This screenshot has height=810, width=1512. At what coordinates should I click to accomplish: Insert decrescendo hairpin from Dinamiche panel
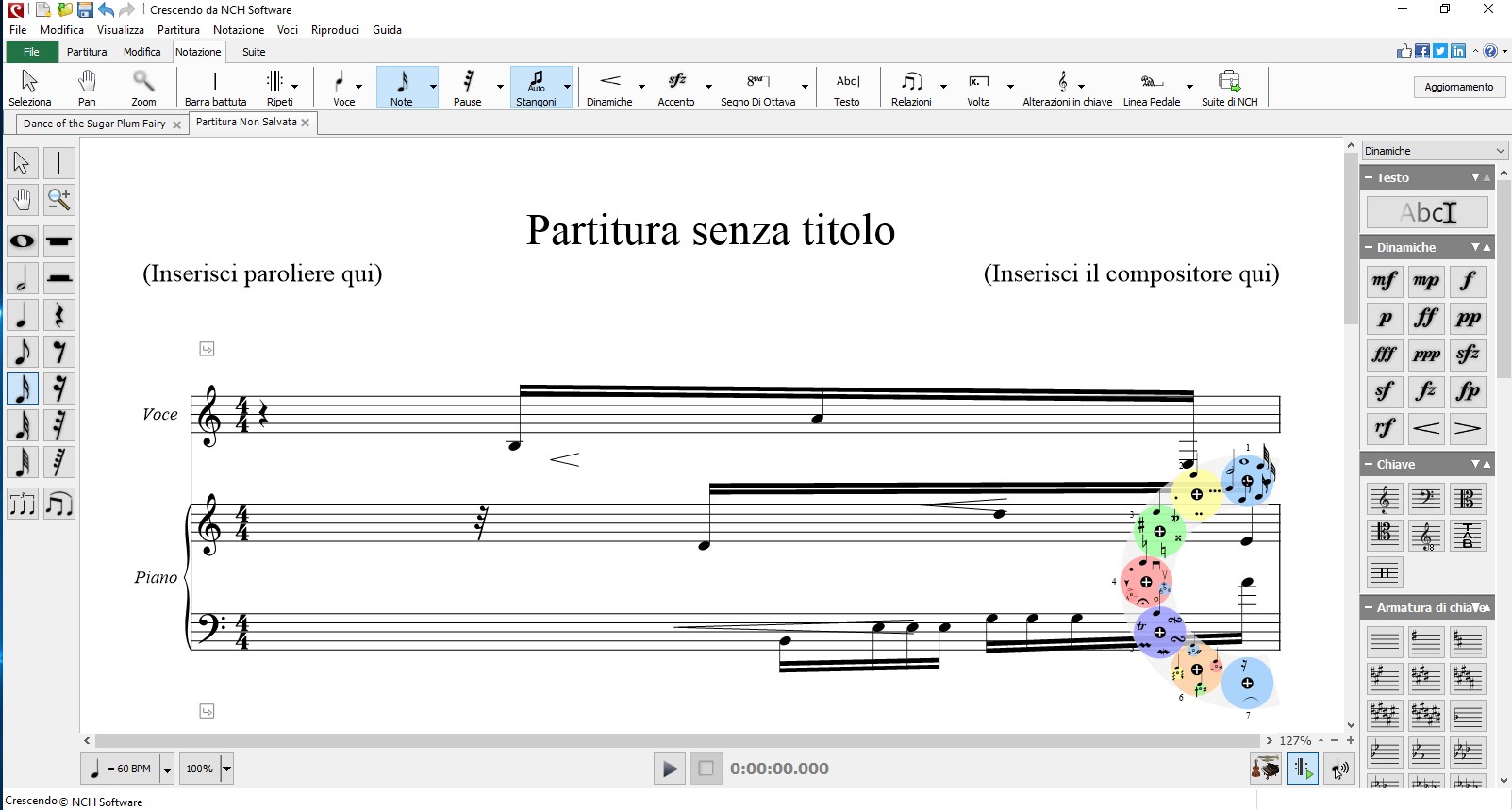tap(1468, 428)
